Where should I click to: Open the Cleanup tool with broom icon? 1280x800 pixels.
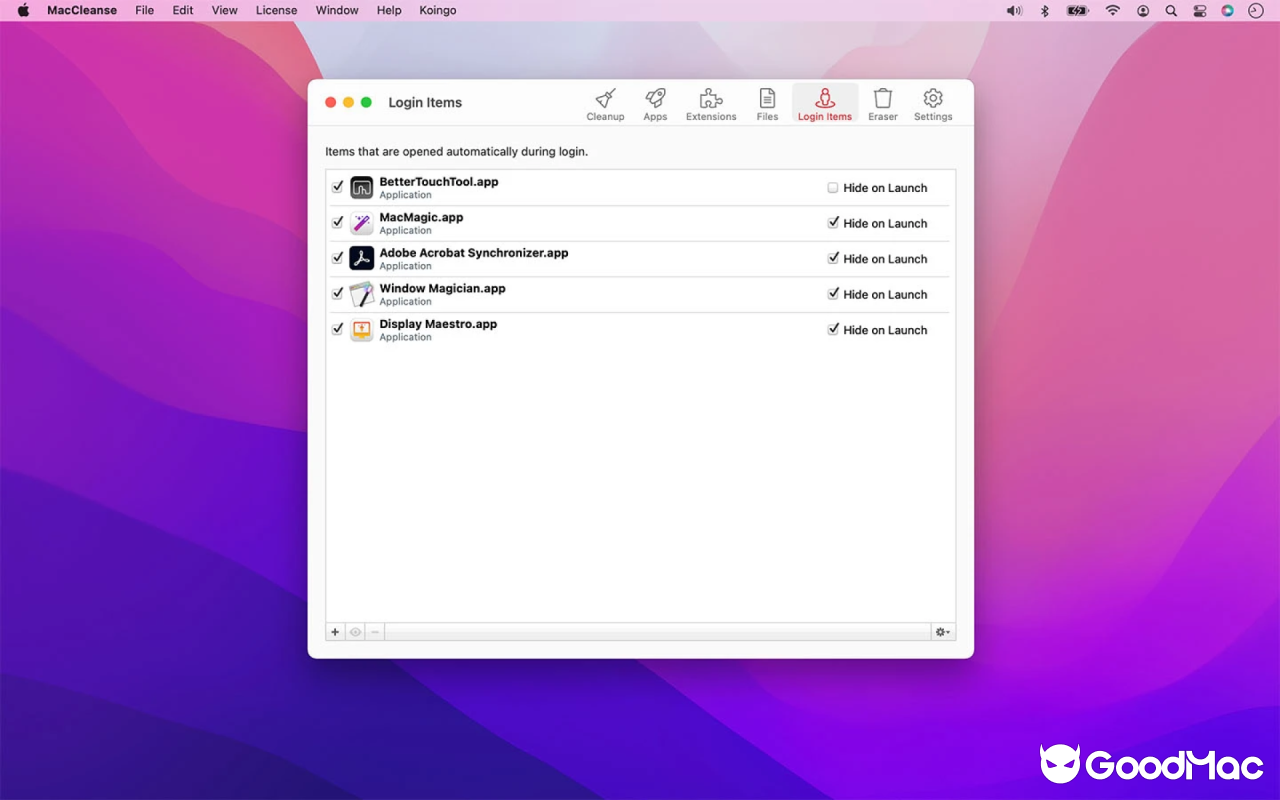tap(605, 103)
